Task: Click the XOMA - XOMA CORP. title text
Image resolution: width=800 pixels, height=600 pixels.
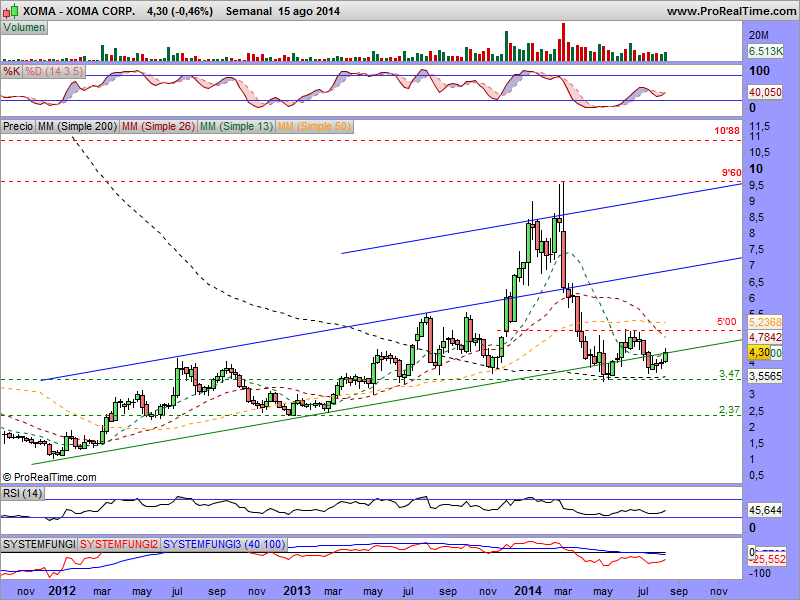Action: click(79, 11)
